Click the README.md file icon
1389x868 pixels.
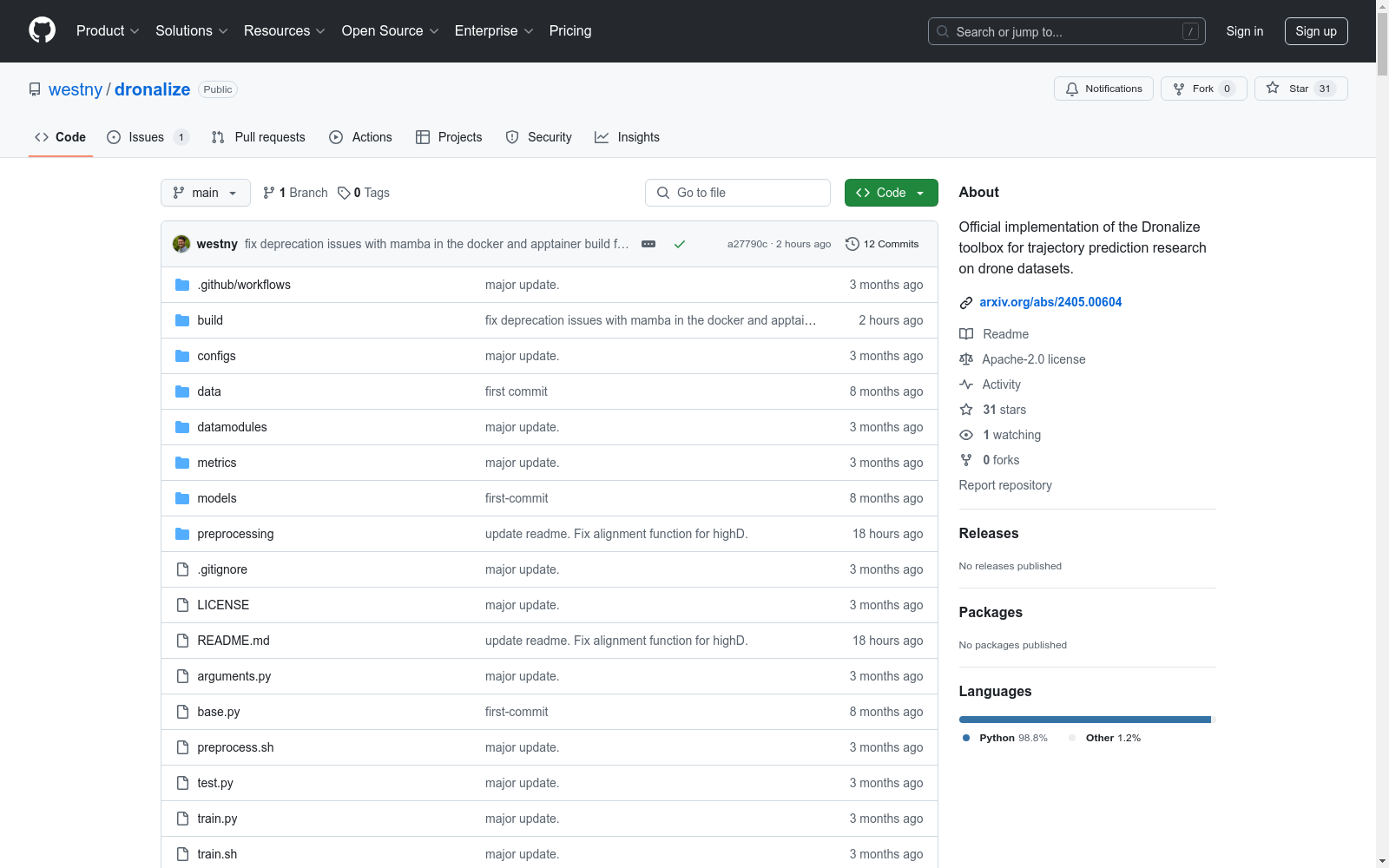coord(182,641)
